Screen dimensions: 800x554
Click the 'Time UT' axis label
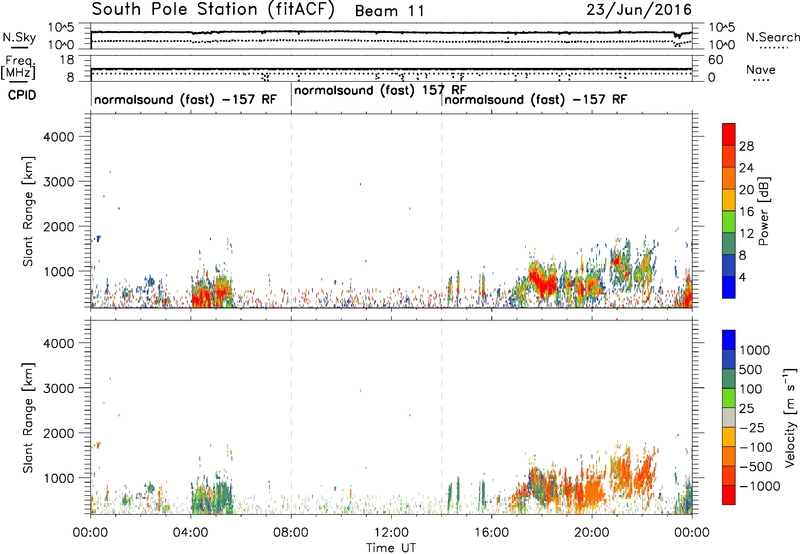coord(391,548)
